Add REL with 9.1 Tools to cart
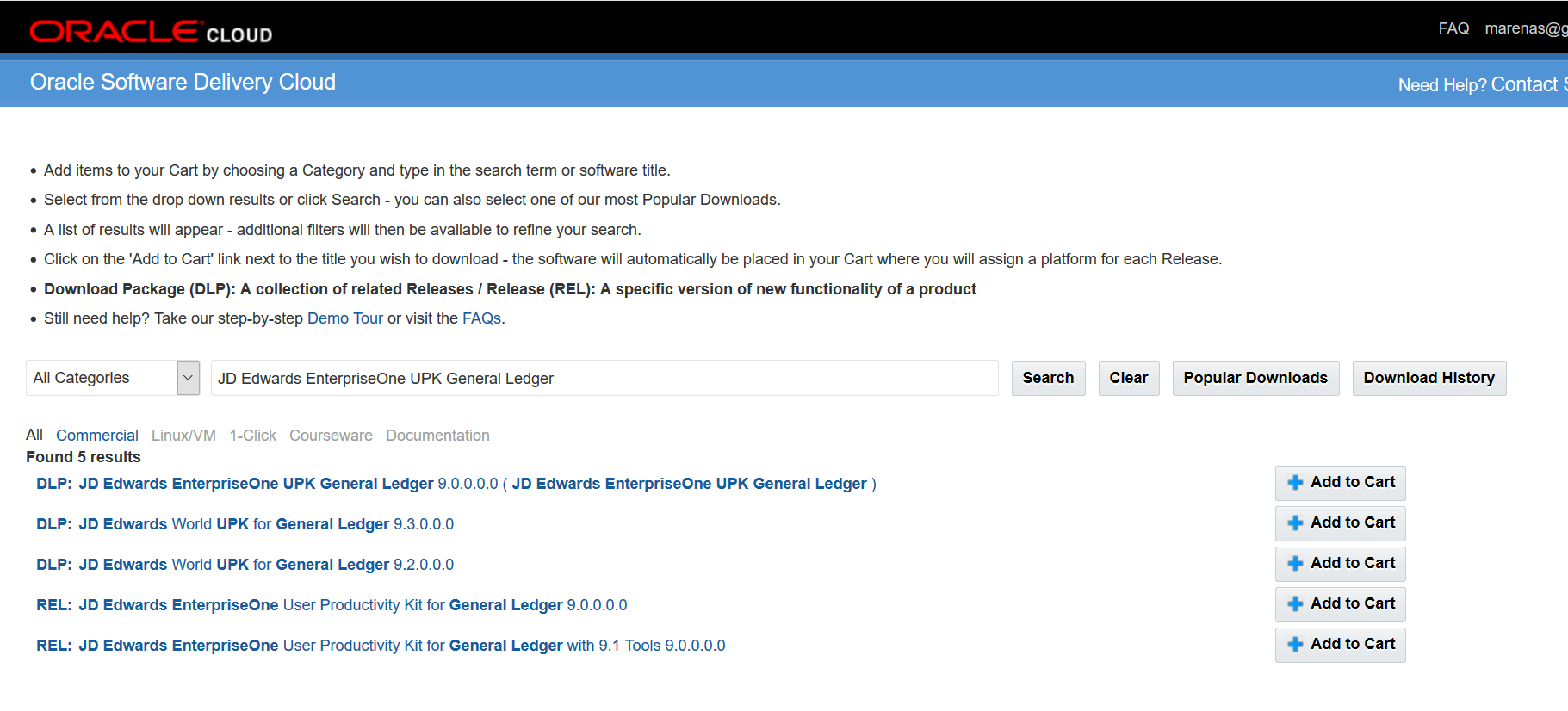Image resolution: width=1568 pixels, height=711 pixels. [1340, 645]
